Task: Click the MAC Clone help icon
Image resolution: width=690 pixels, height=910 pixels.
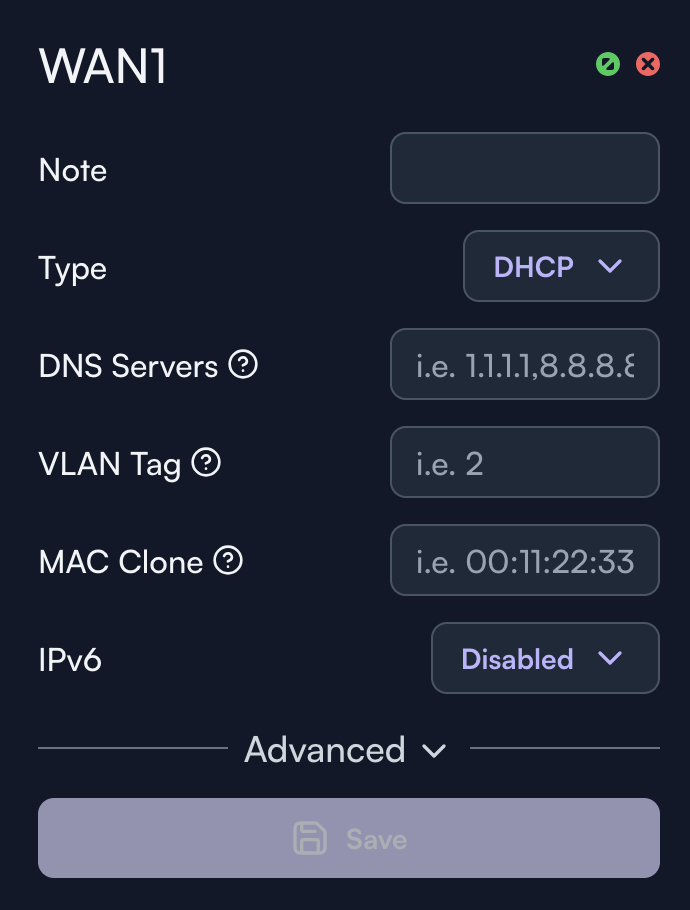Action: tap(229, 561)
